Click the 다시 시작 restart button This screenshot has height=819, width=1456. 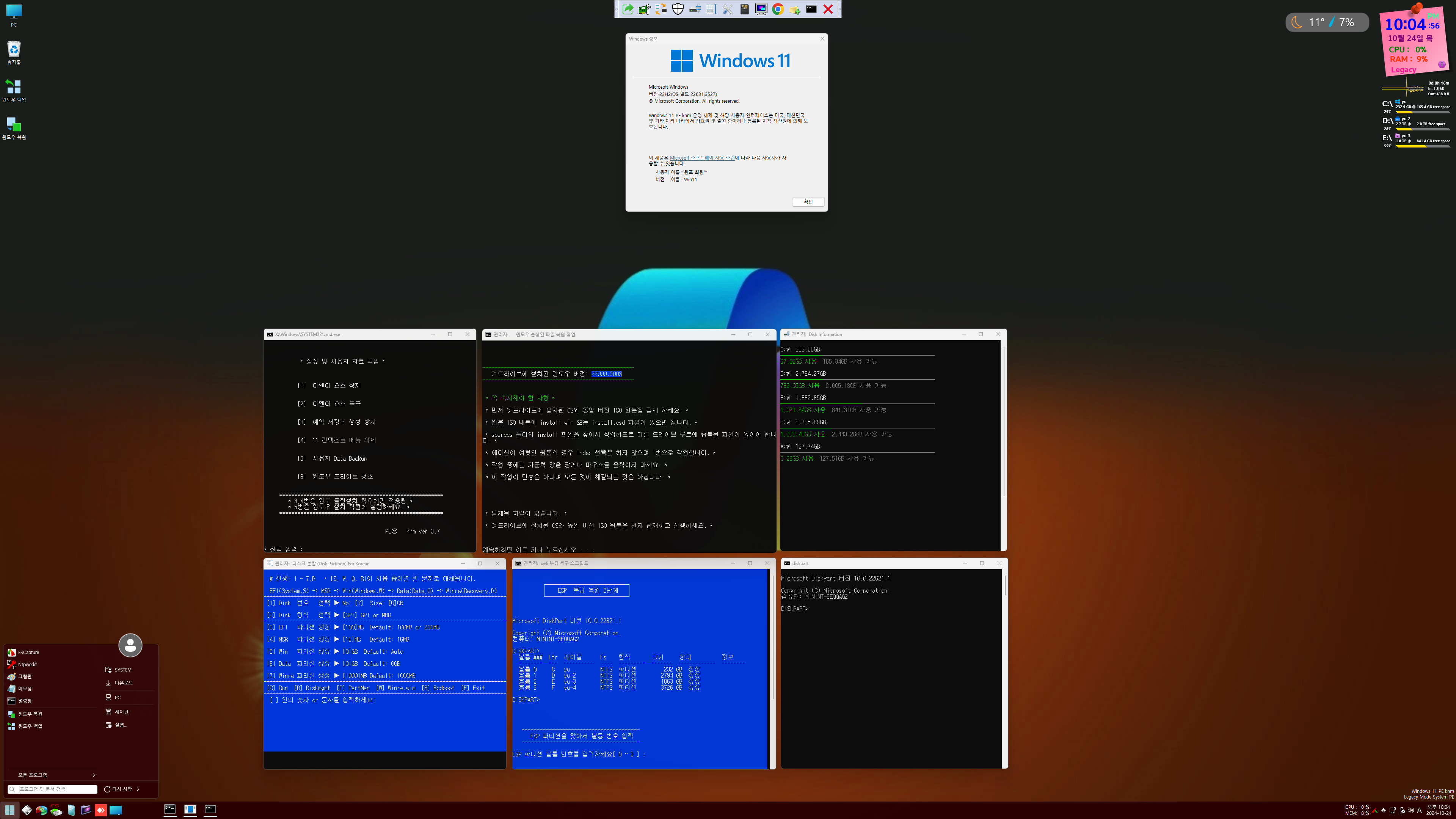(x=118, y=789)
